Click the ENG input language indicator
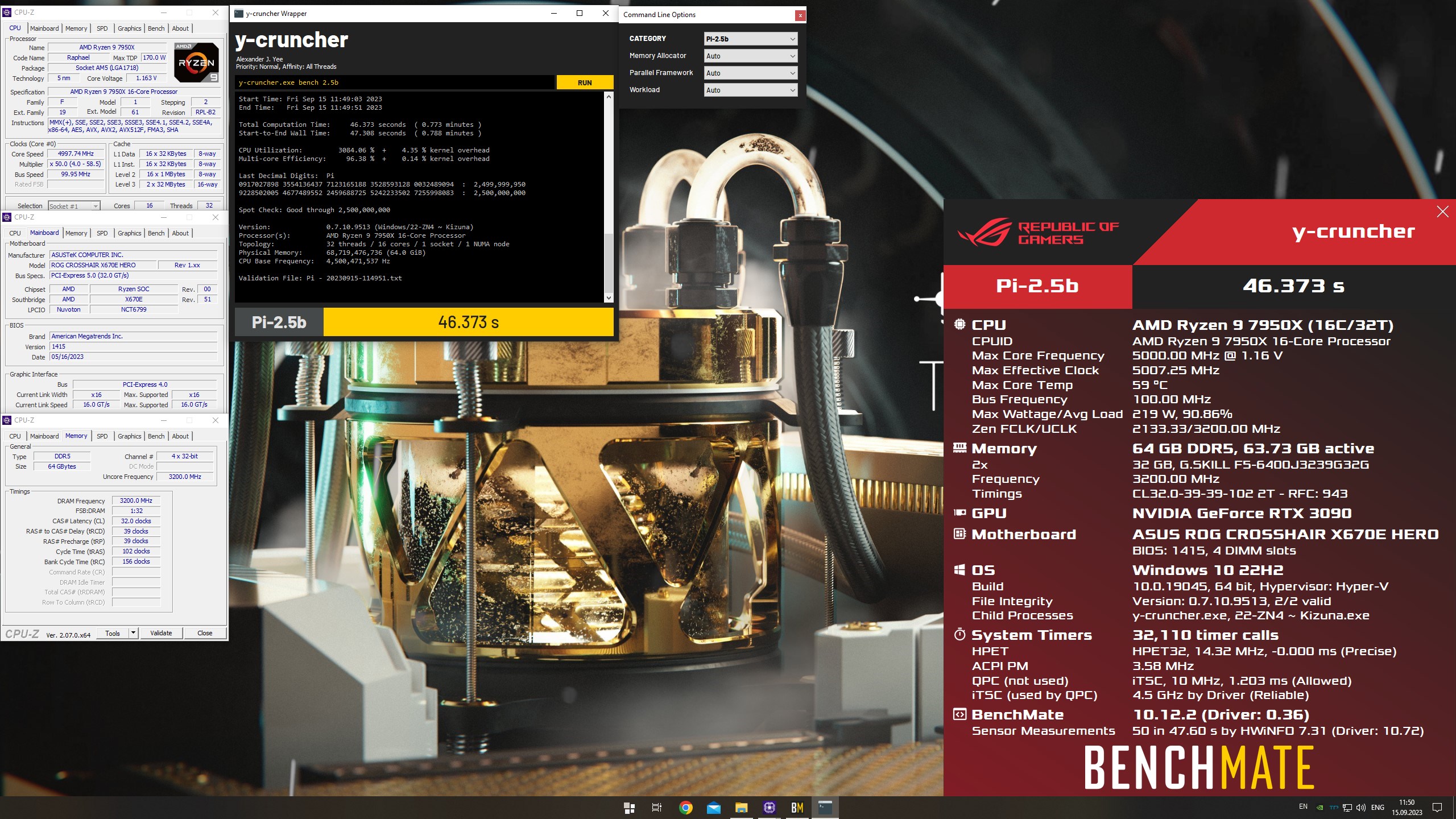Image resolution: width=1456 pixels, height=819 pixels. point(1378,808)
